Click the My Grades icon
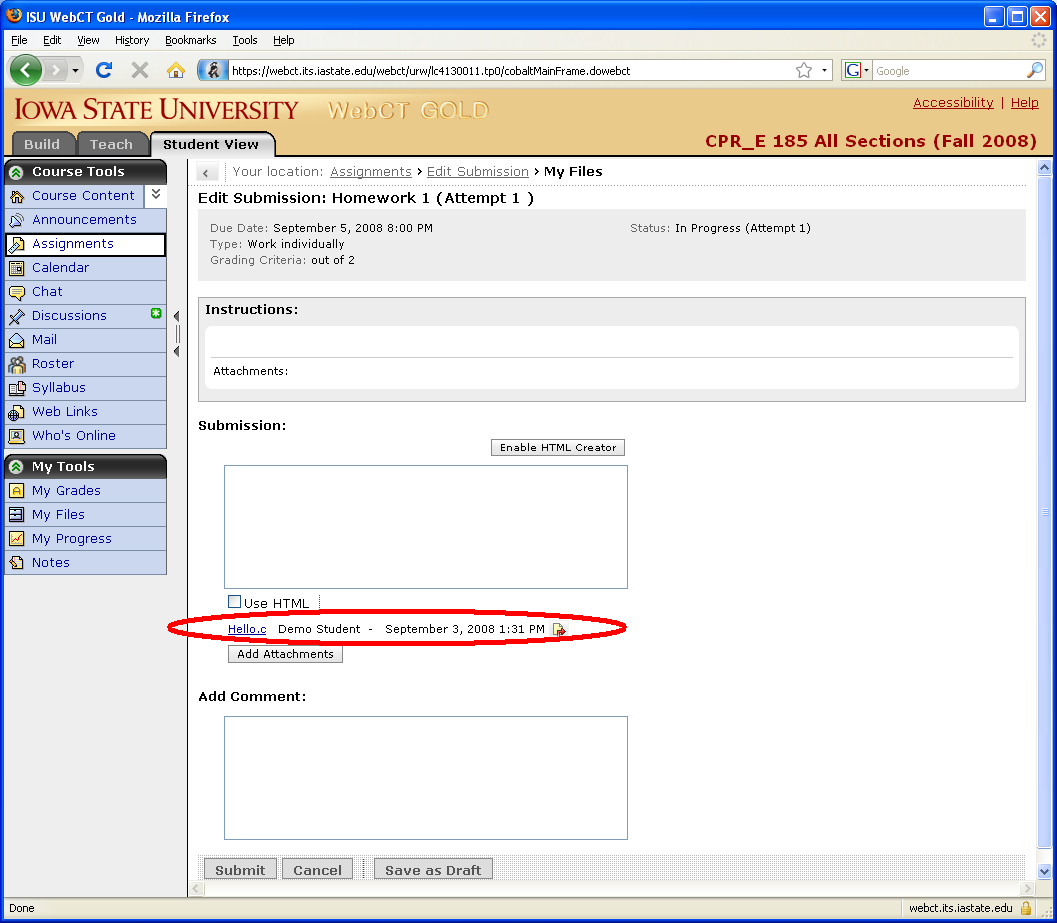 (x=16, y=491)
